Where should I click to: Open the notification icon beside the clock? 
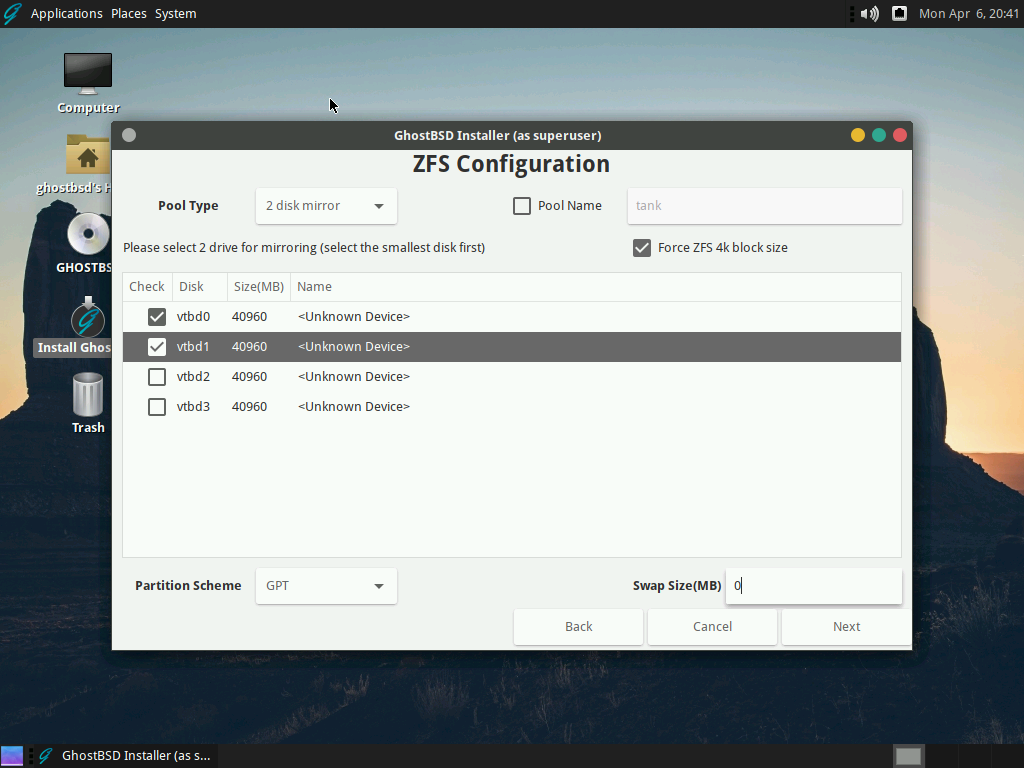point(899,14)
